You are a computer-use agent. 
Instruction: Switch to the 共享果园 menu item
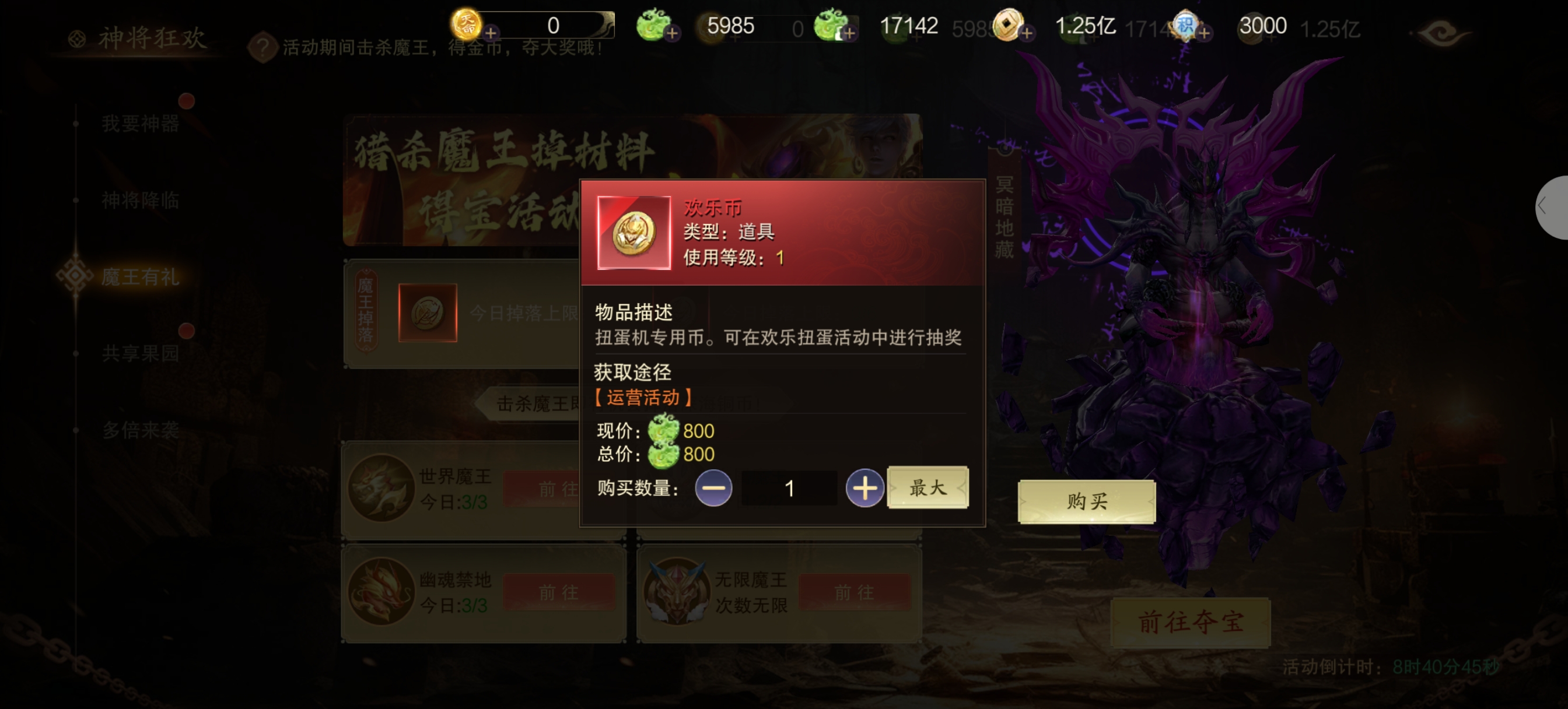click(141, 353)
